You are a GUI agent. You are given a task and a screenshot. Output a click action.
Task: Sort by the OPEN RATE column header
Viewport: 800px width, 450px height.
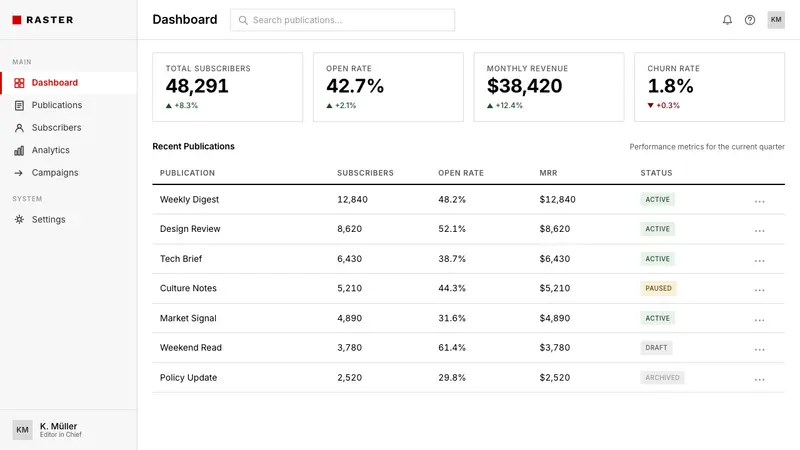[x=461, y=173]
